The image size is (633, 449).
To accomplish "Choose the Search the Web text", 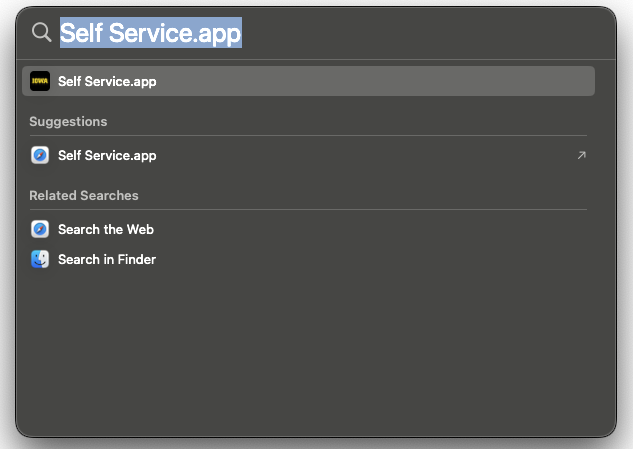I will point(106,229).
